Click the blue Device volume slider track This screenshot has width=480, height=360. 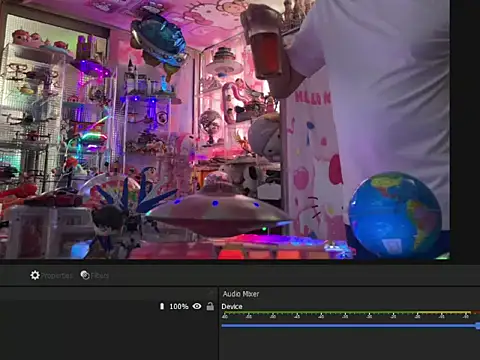click(350, 326)
